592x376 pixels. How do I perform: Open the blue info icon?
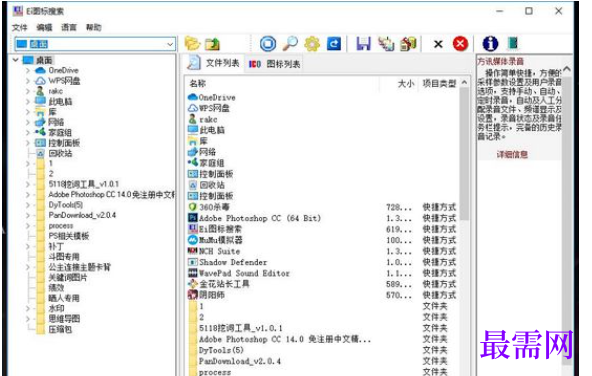click(490, 44)
